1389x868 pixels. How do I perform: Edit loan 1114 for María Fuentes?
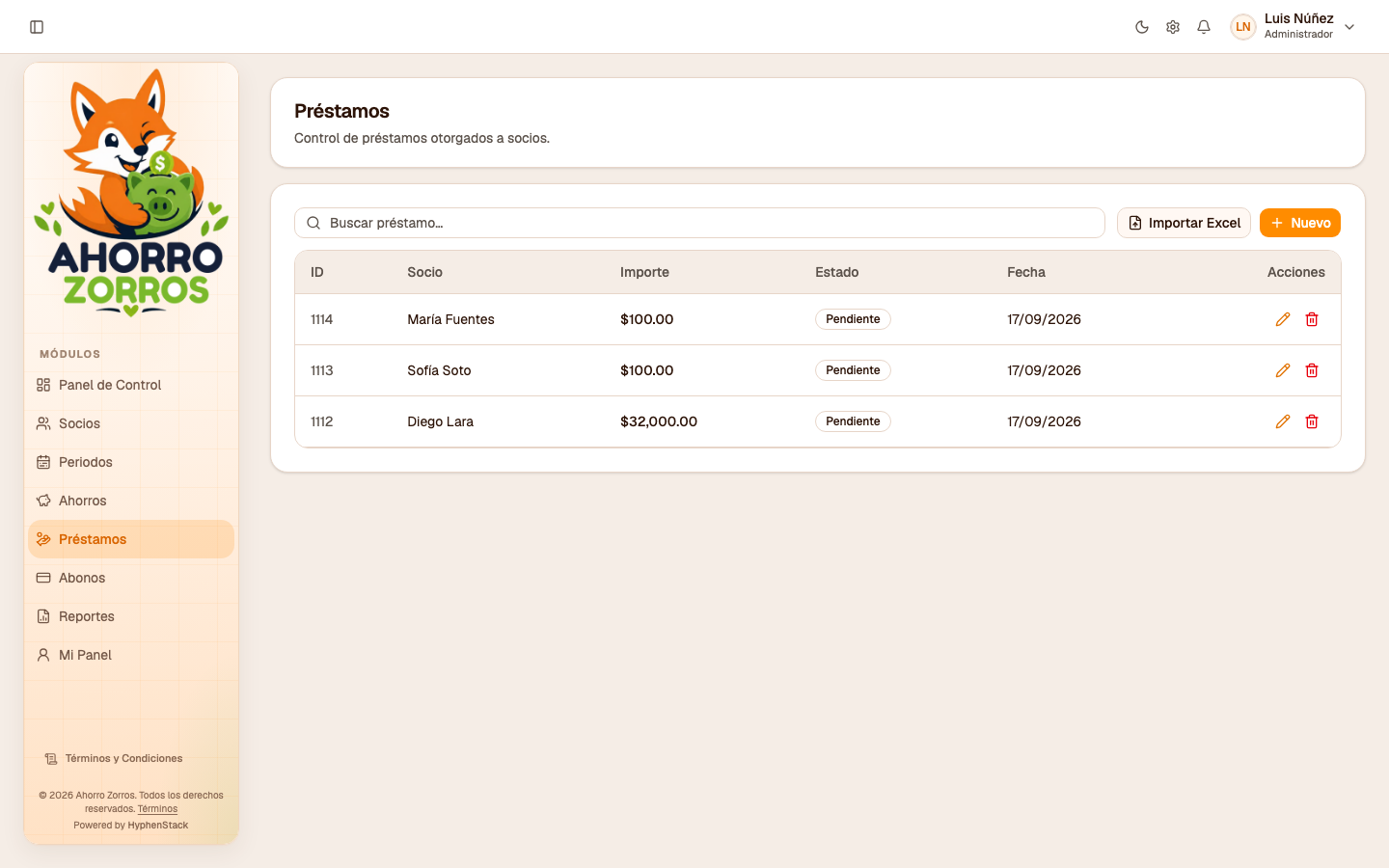coord(1283,319)
